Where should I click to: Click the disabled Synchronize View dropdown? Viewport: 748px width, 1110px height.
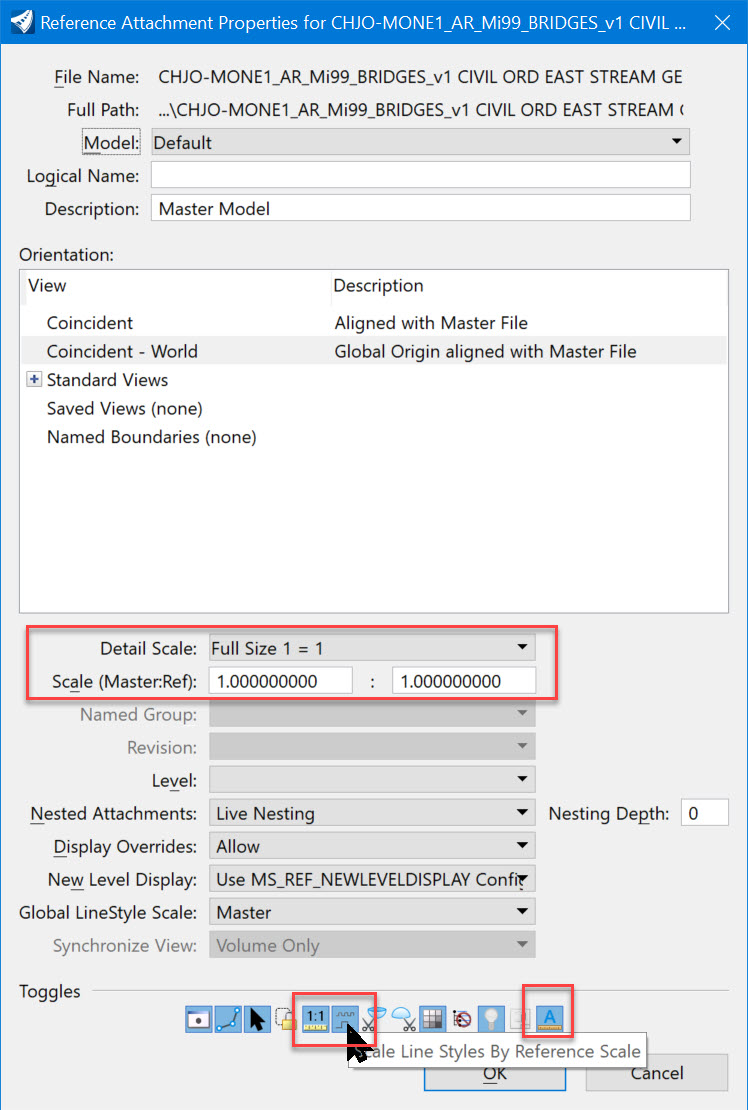[x=372, y=945]
